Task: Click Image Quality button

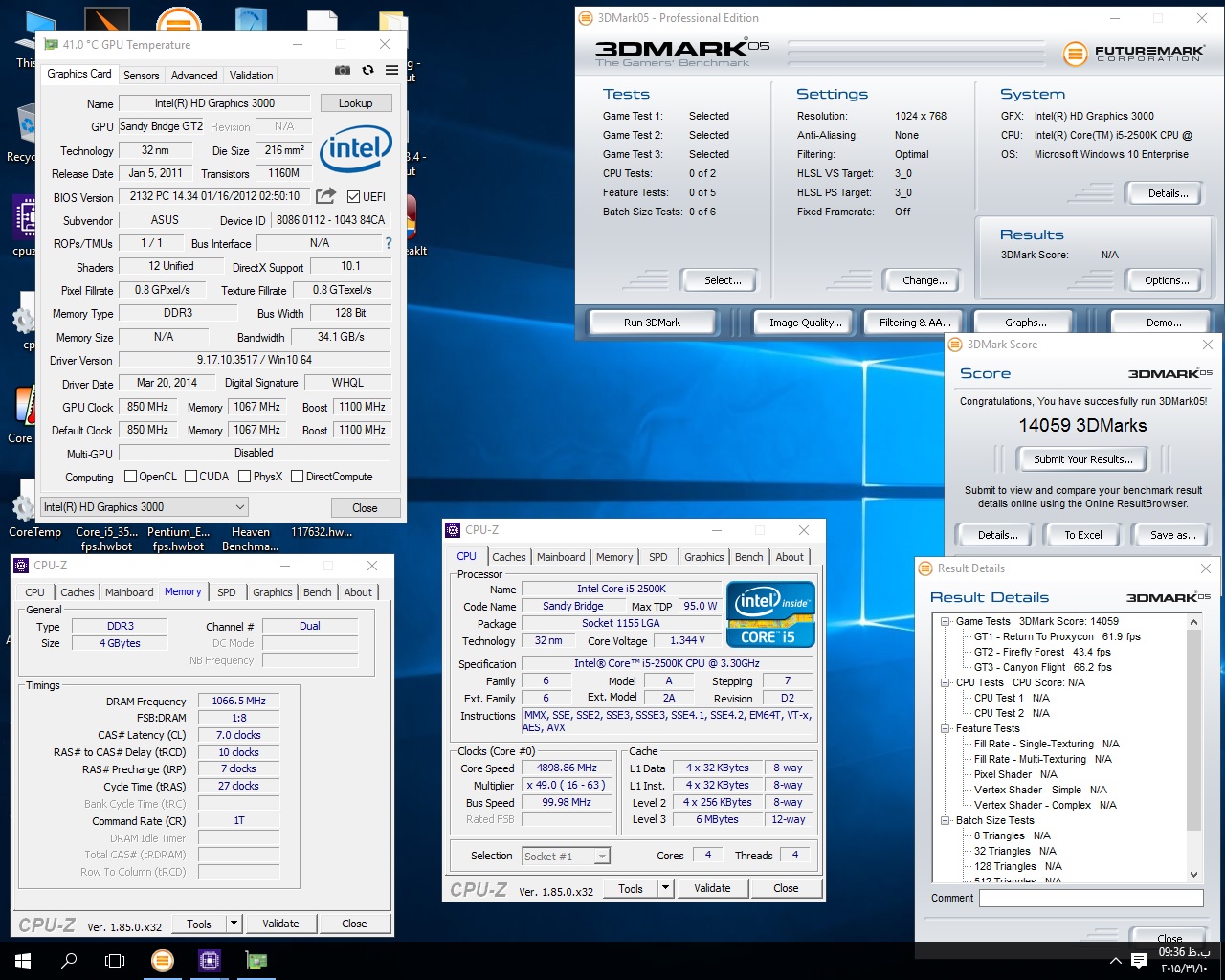Action: pyautogui.click(x=806, y=323)
